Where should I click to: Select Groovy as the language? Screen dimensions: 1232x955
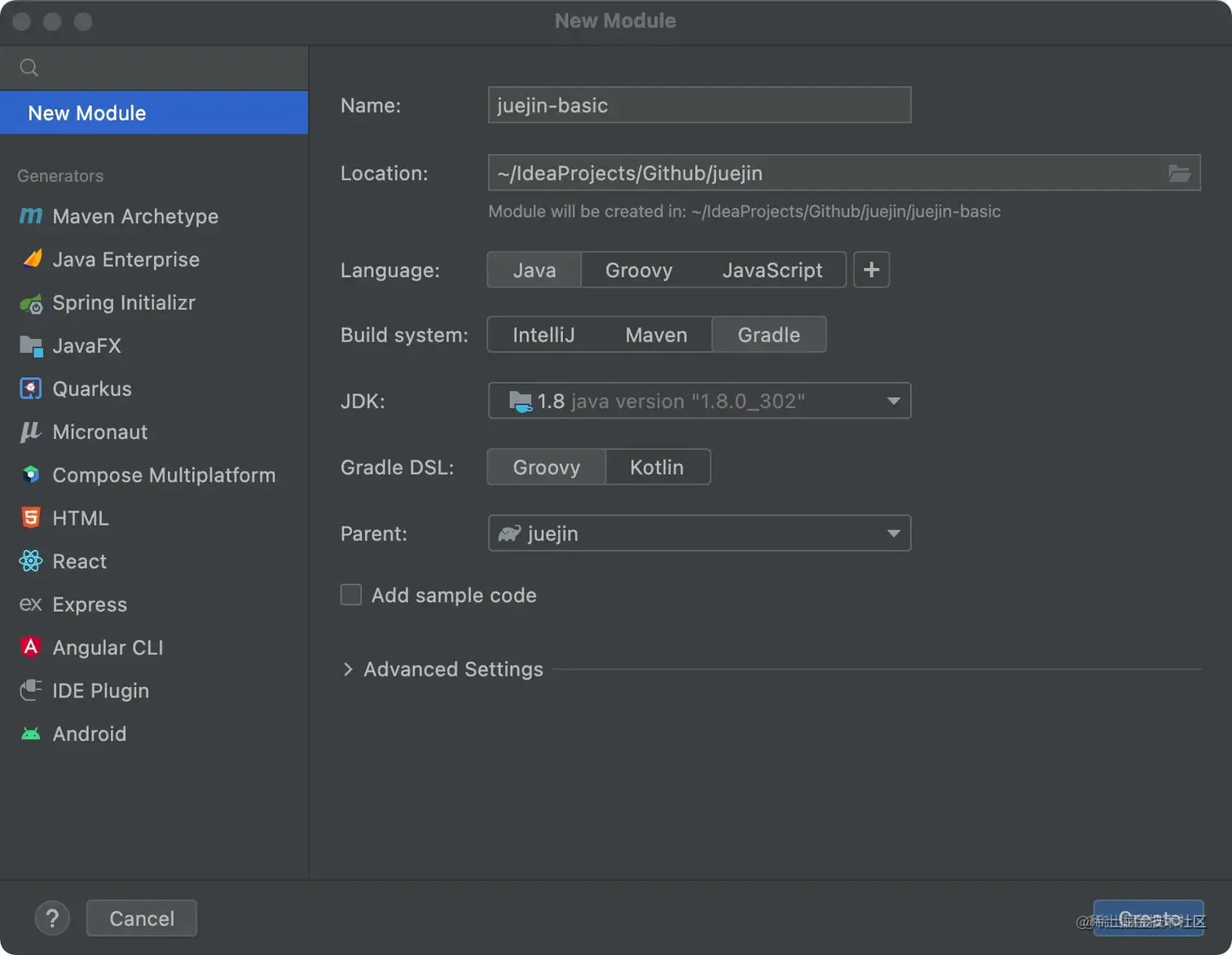point(639,270)
